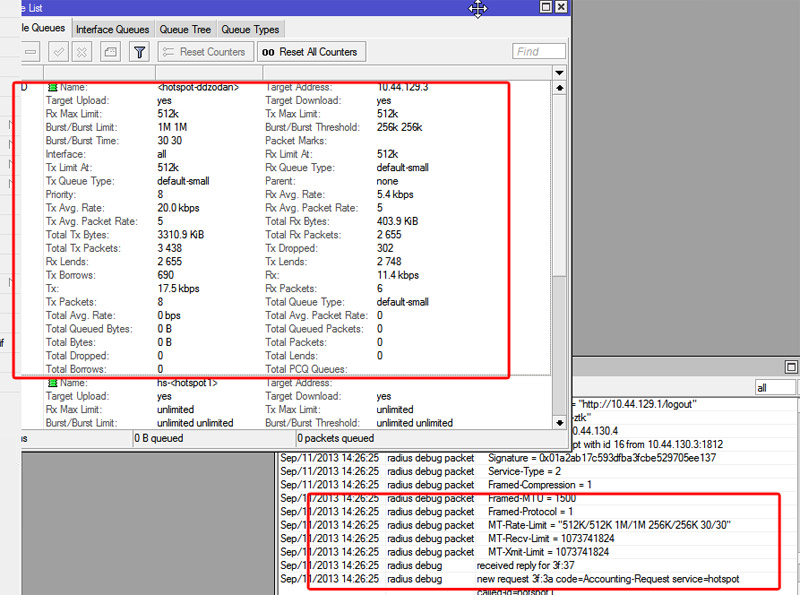Click Rx Avg. Rate value 5.4 kbps
Image resolution: width=800 pixels, height=595 pixels.
tap(395, 194)
